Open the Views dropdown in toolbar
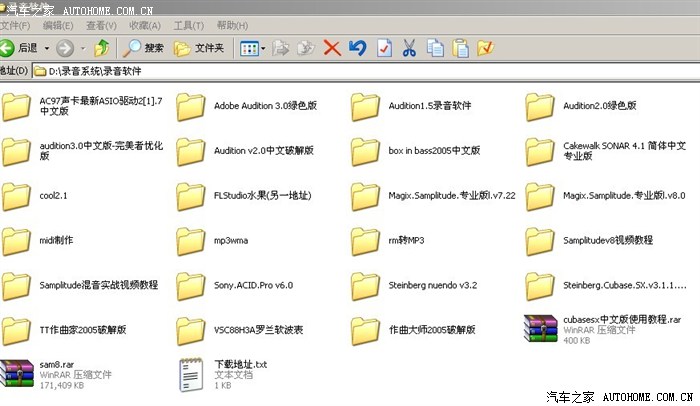 [x=252, y=47]
